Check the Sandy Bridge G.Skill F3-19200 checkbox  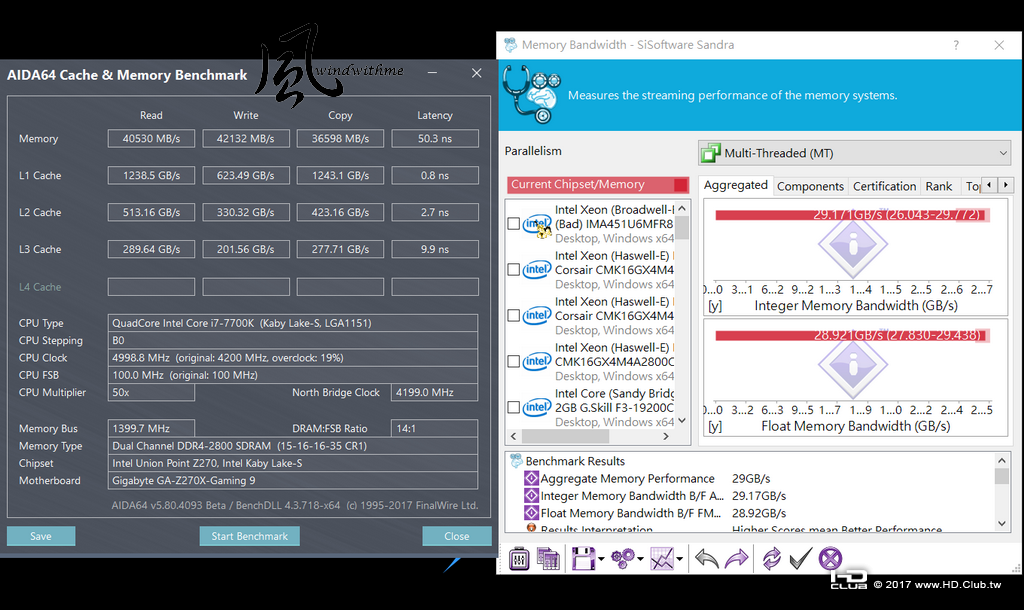pos(514,408)
